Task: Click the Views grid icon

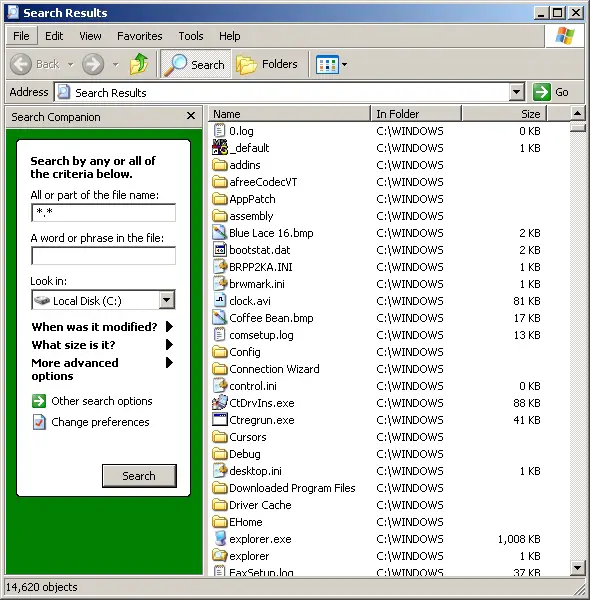Action: click(327, 64)
